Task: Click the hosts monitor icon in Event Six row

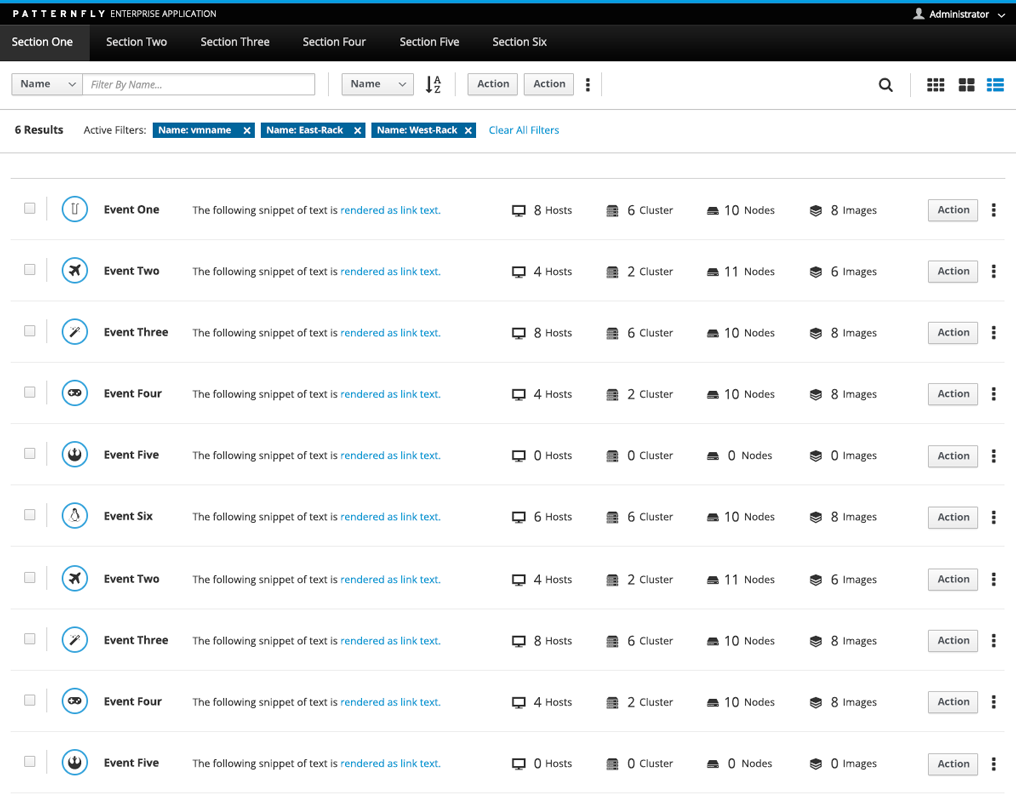Action: pos(518,517)
